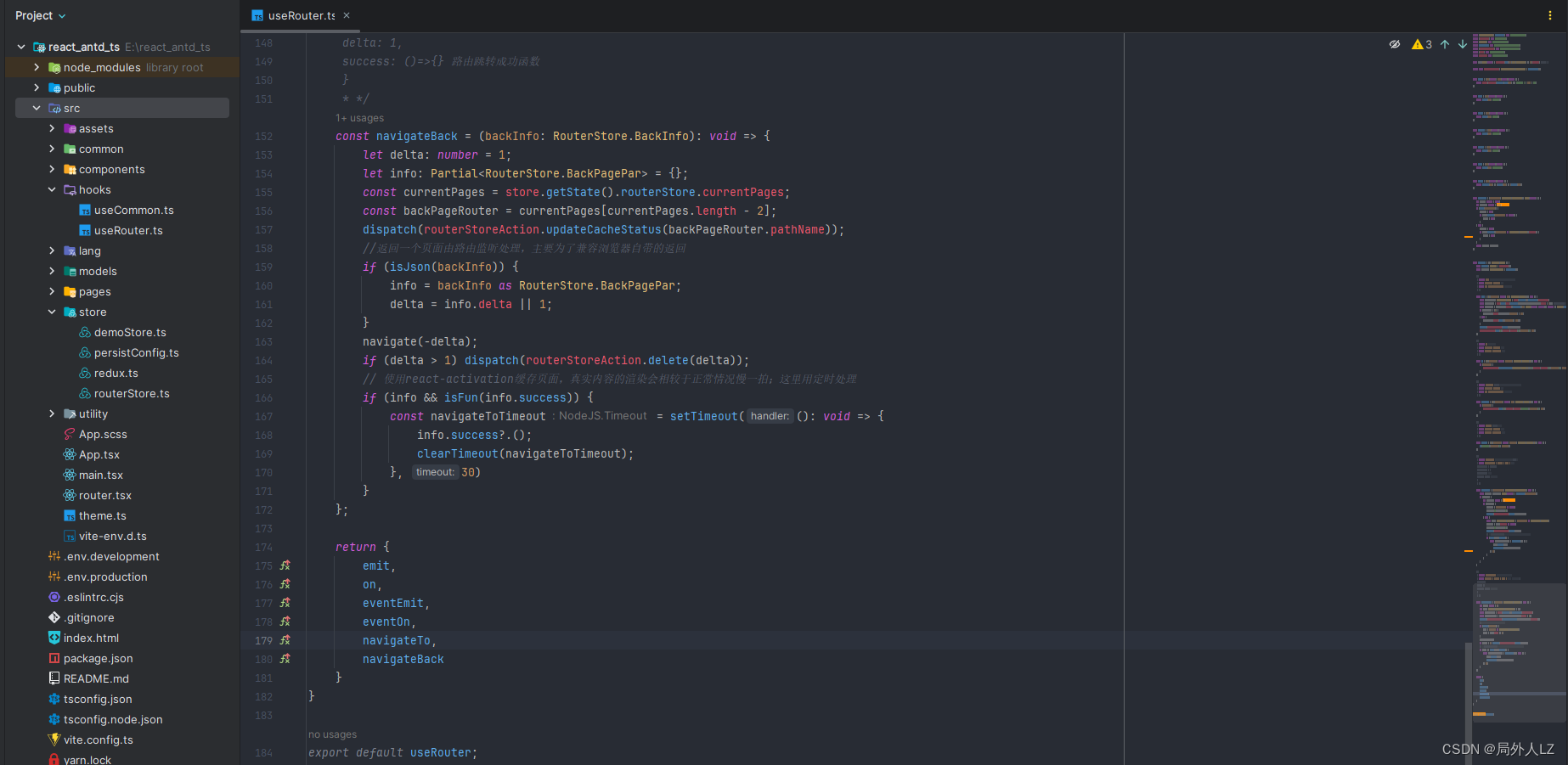
Task: Expand the components folder
Action: 52,169
